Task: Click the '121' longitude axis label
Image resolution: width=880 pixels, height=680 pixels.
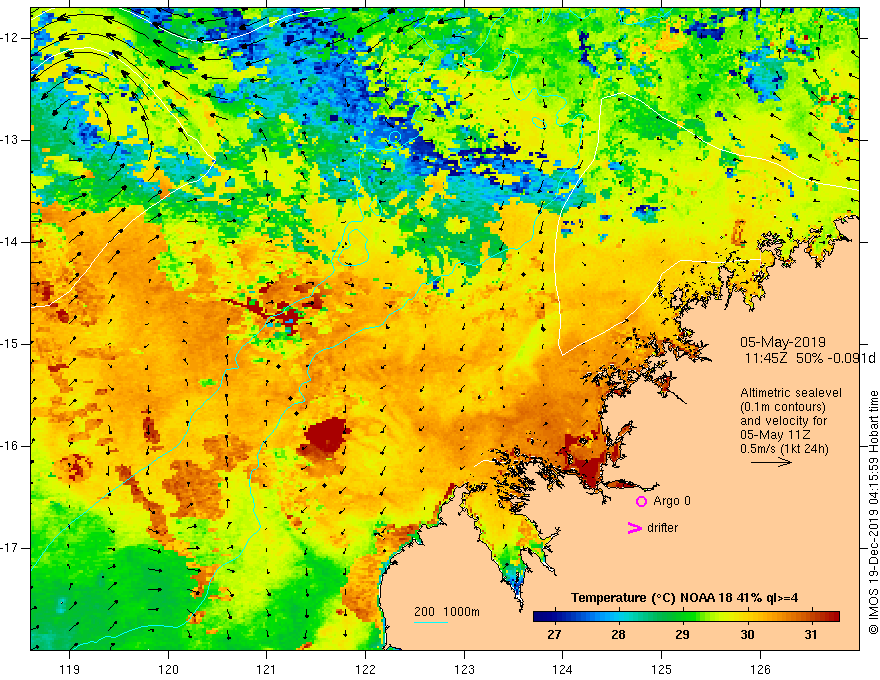Action: click(267, 669)
